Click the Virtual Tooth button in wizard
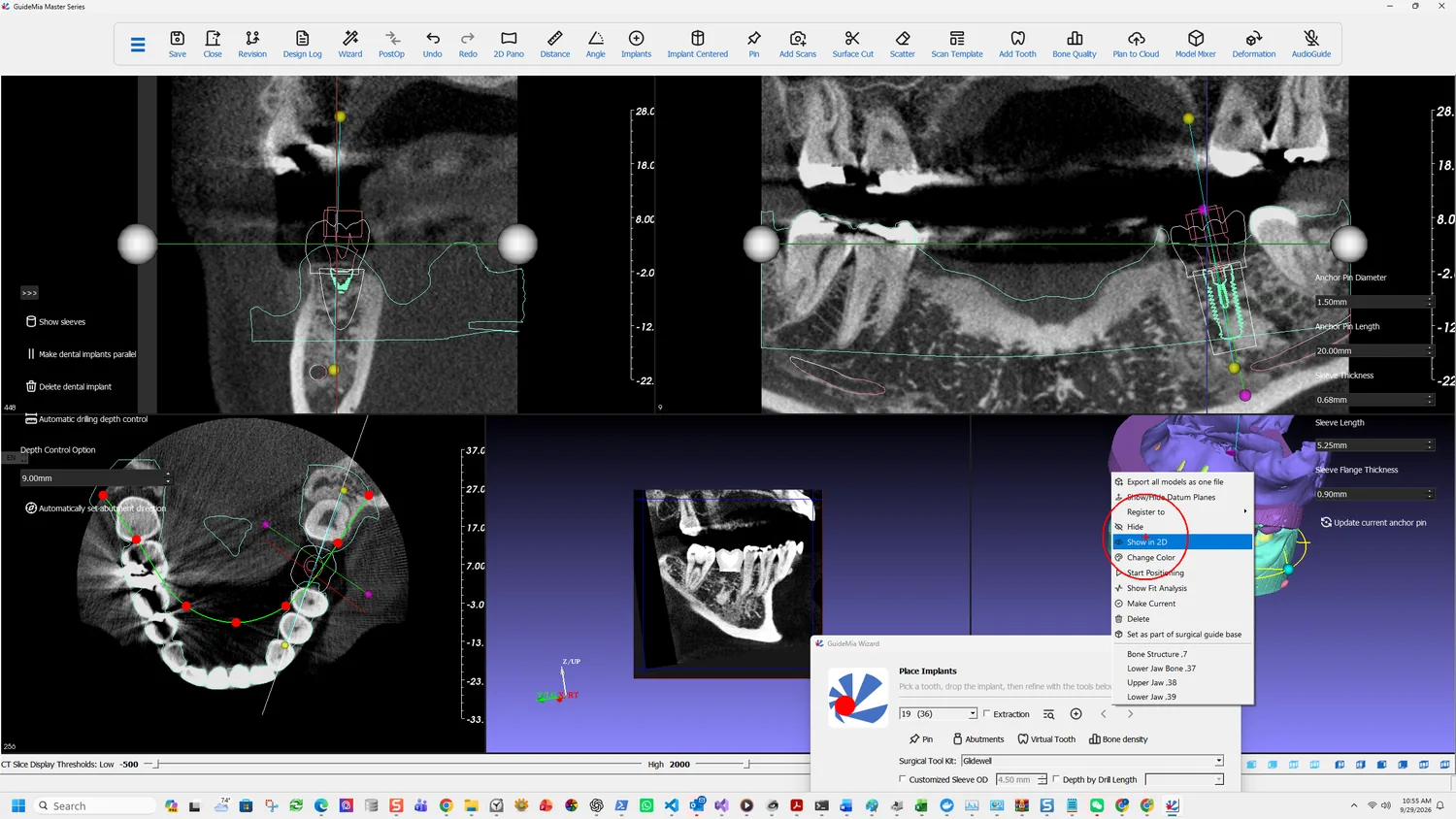This screenshot has width=1456, height=819. click(x=1046, y=739)
